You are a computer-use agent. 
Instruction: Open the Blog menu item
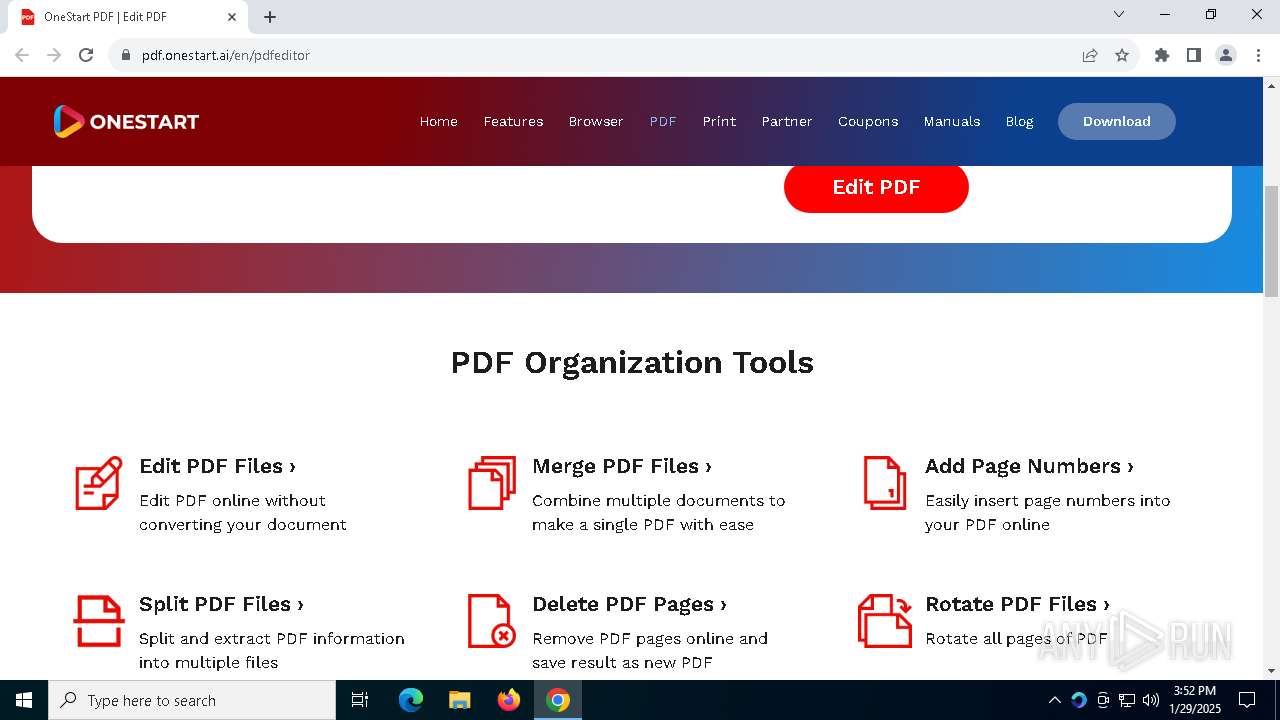click(1020, 121)
